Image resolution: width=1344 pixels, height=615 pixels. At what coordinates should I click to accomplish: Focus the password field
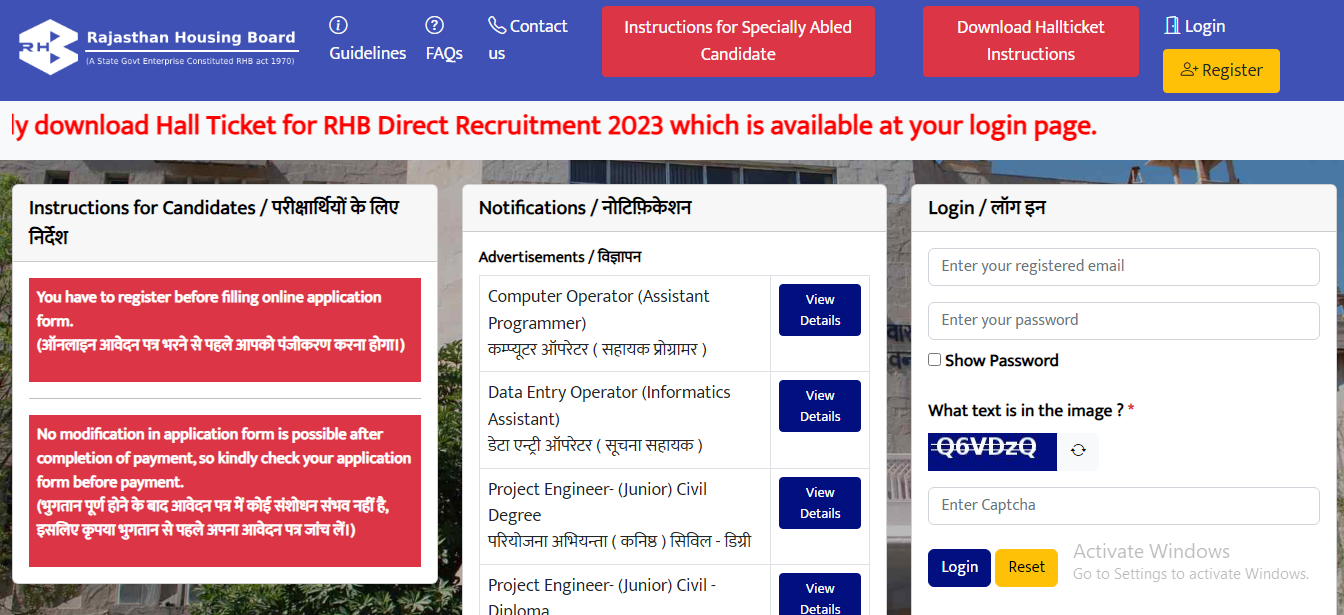pos(1124,321)
